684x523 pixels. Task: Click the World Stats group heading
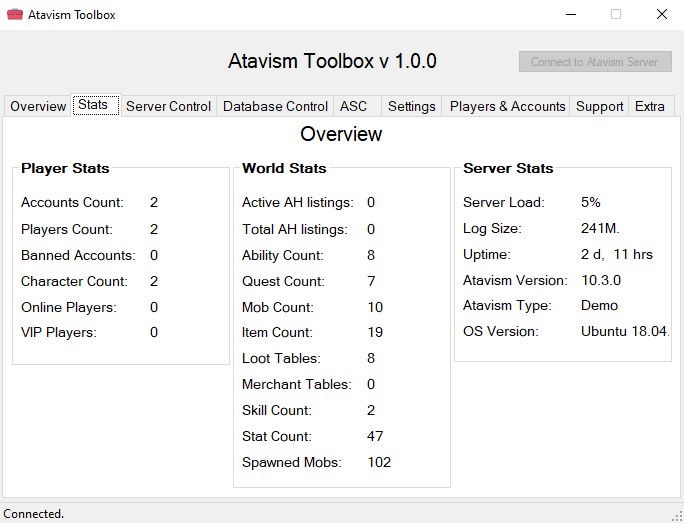pos(284,168)
